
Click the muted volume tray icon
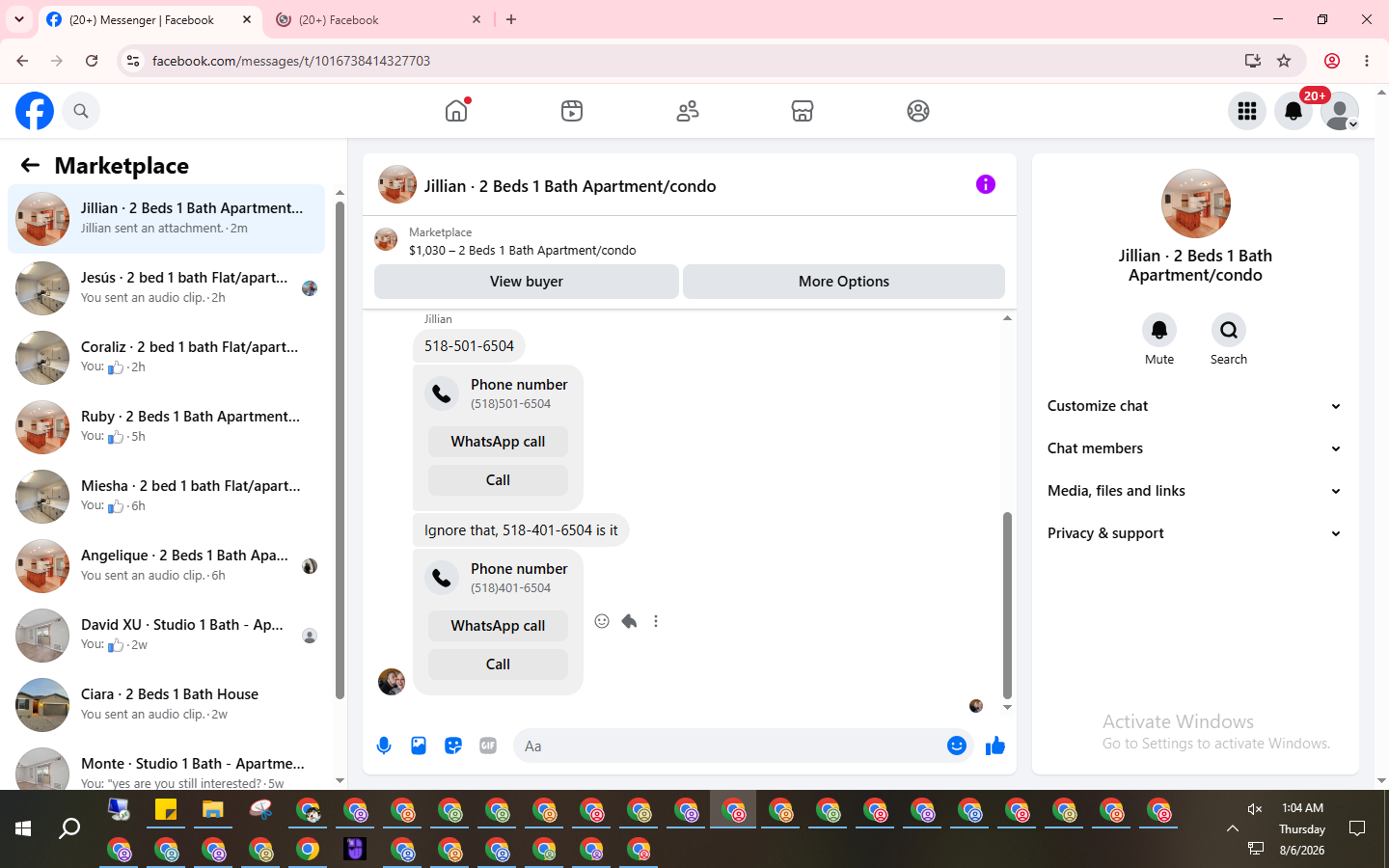tap(1255, 809)
